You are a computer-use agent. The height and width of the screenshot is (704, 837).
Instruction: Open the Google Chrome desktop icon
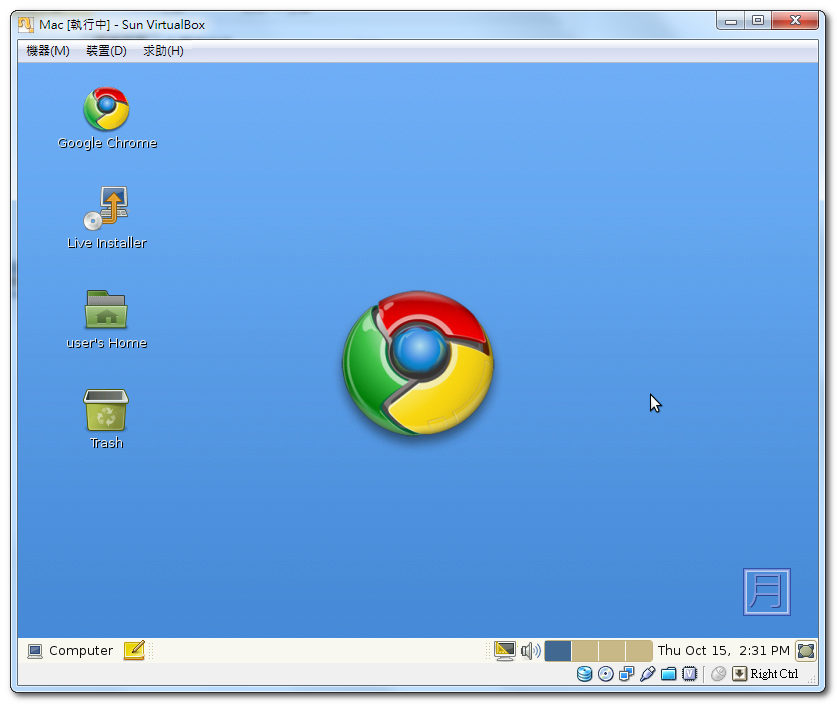tap(106, 110)
